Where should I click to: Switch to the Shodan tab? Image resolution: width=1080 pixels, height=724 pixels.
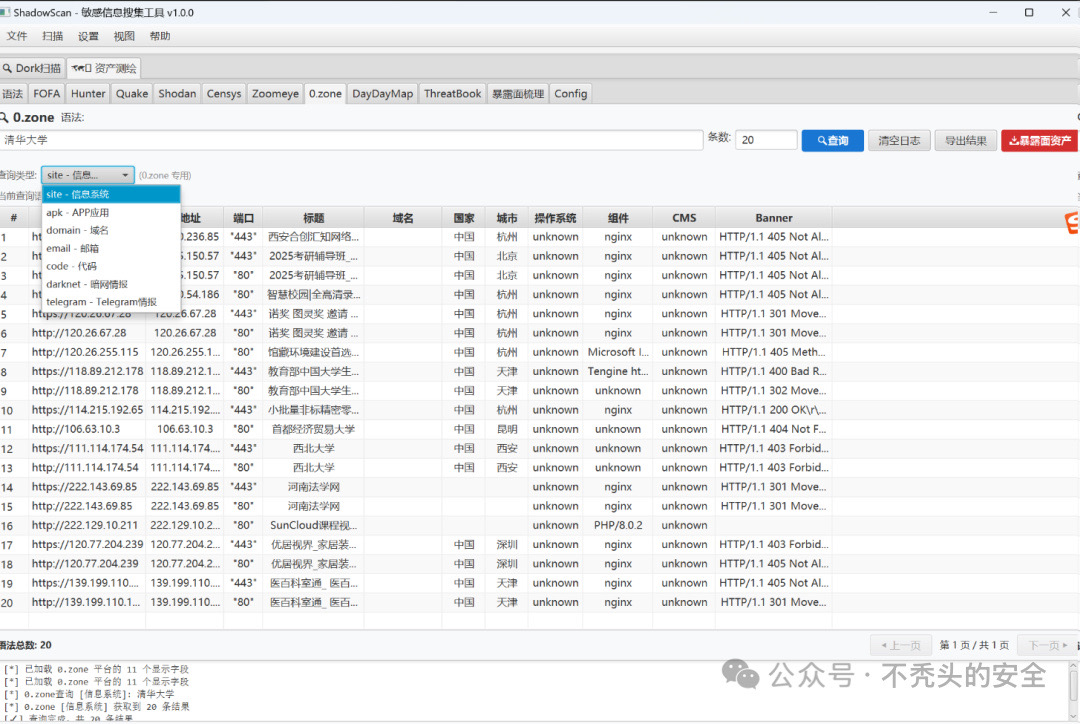pyautogui.click(x=177, y=94)
